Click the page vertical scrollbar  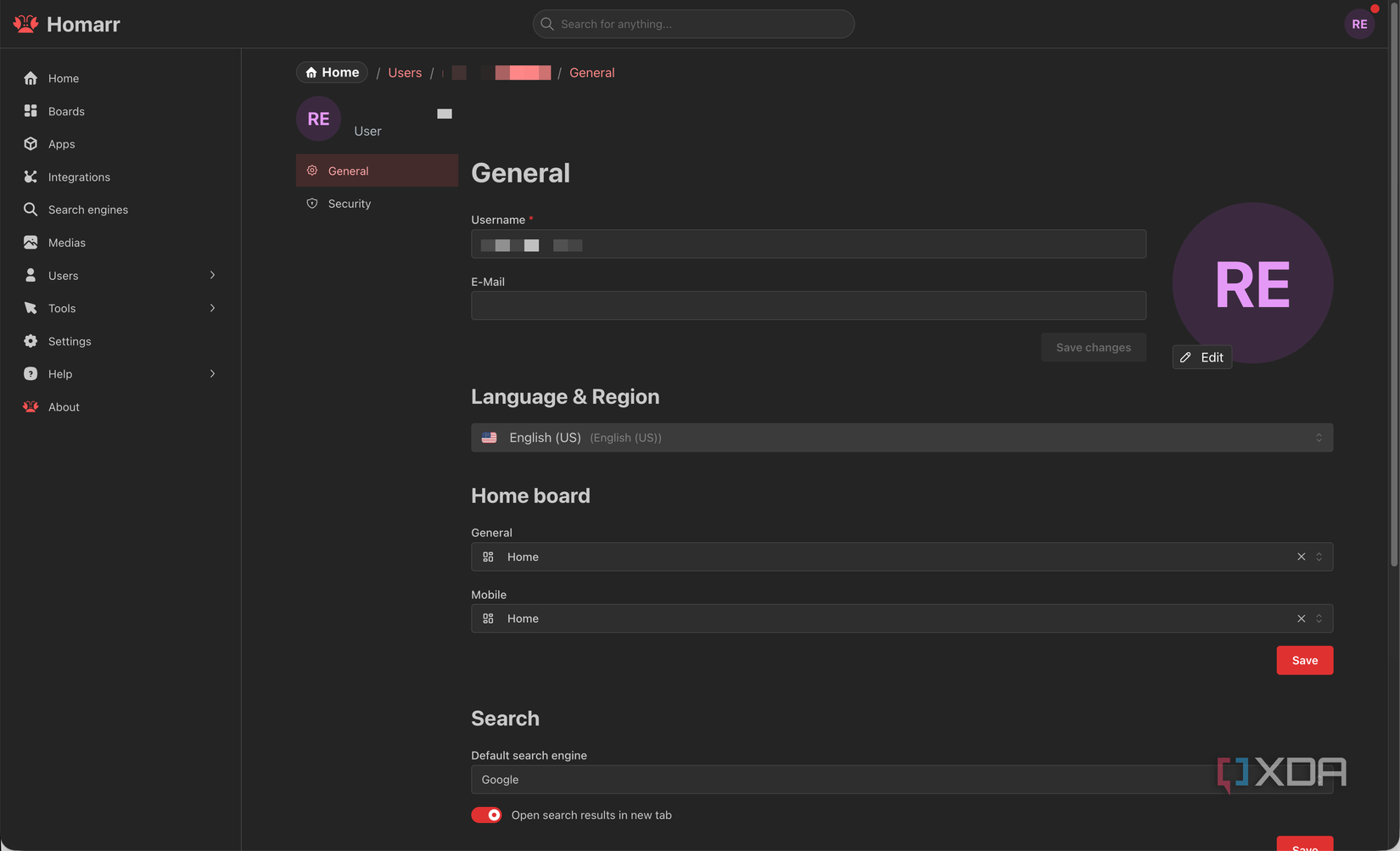pos(1393,284)
